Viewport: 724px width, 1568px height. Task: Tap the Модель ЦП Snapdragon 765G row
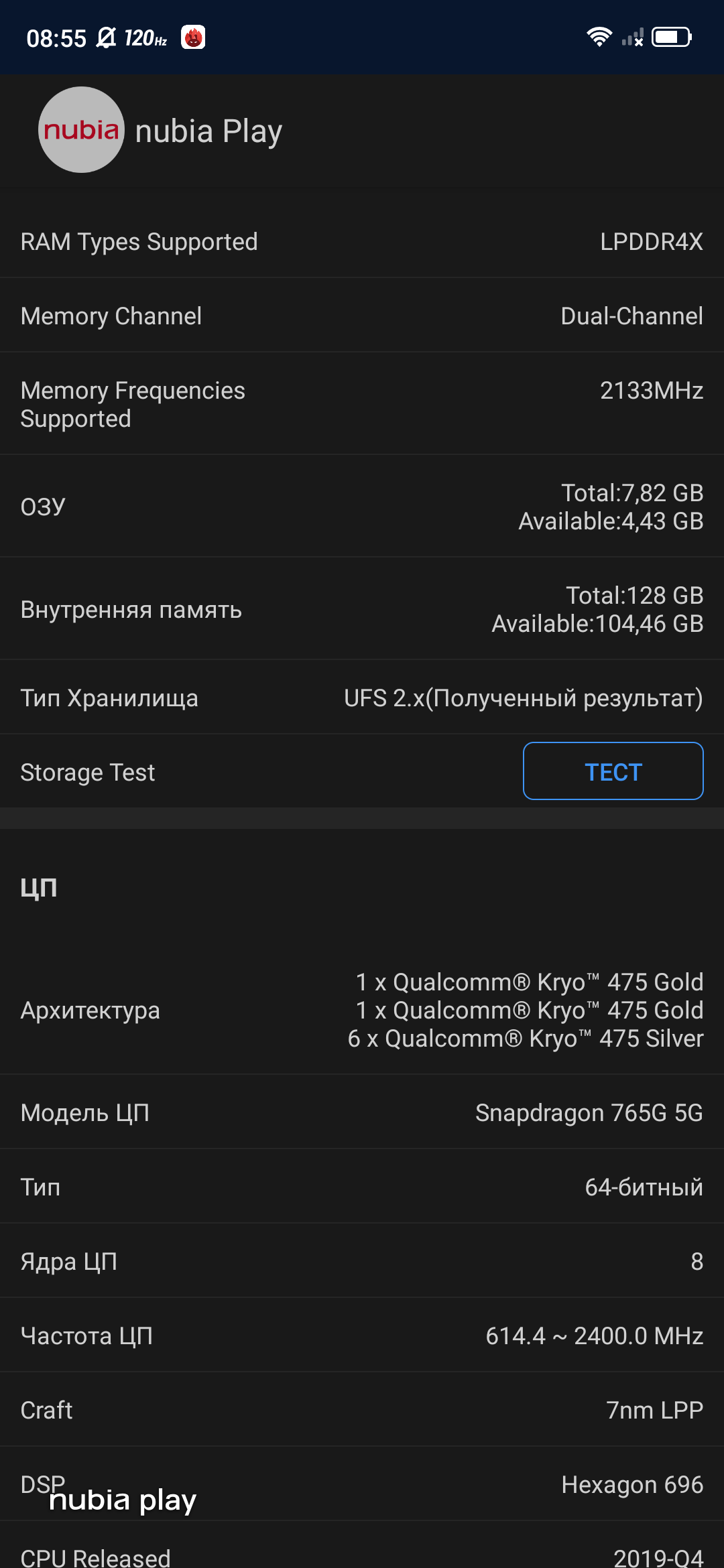click(x=362, y=1112)
